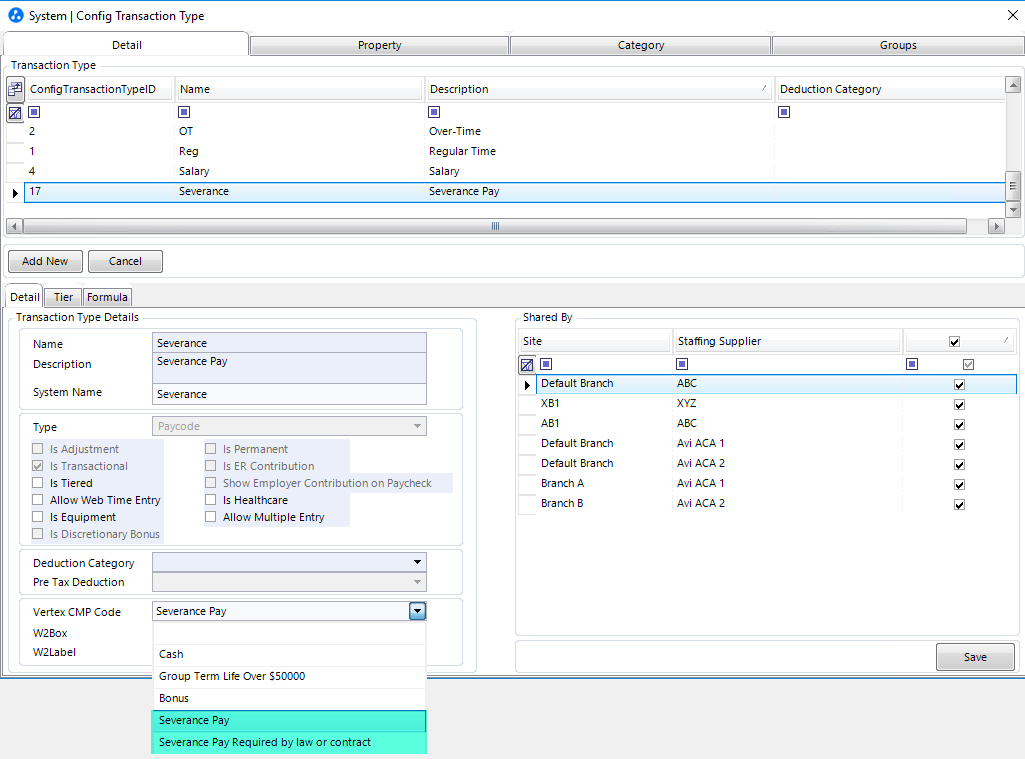Click the column chooser icon in Transaction Type grid

[15, 89]
